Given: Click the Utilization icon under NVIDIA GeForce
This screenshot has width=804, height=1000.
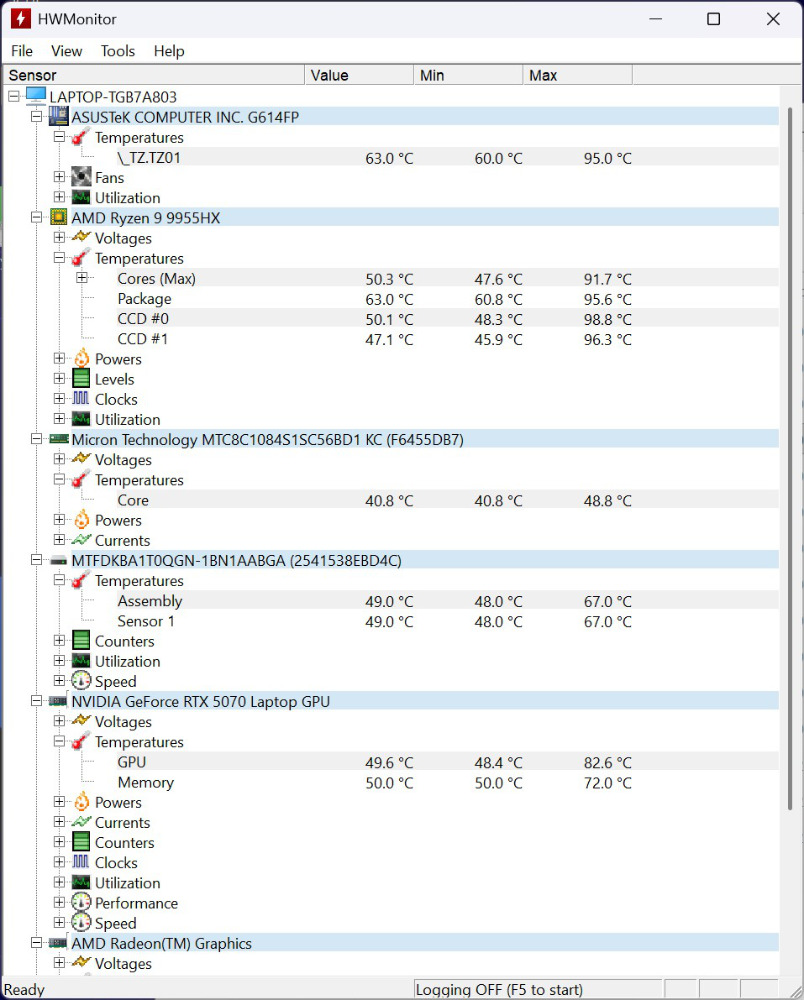Looking at the screenshot, I should (81, 883).
